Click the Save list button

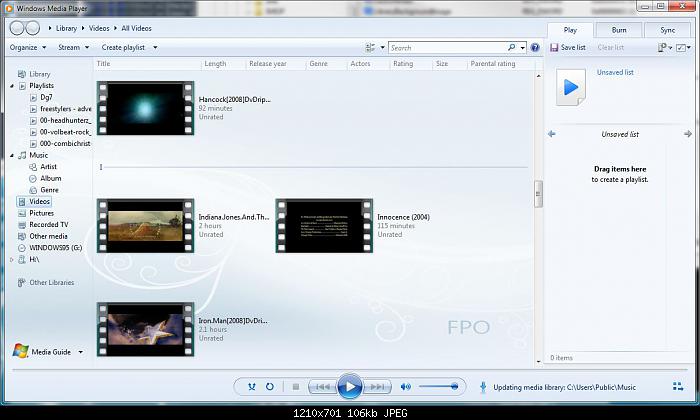pos(568,47)
